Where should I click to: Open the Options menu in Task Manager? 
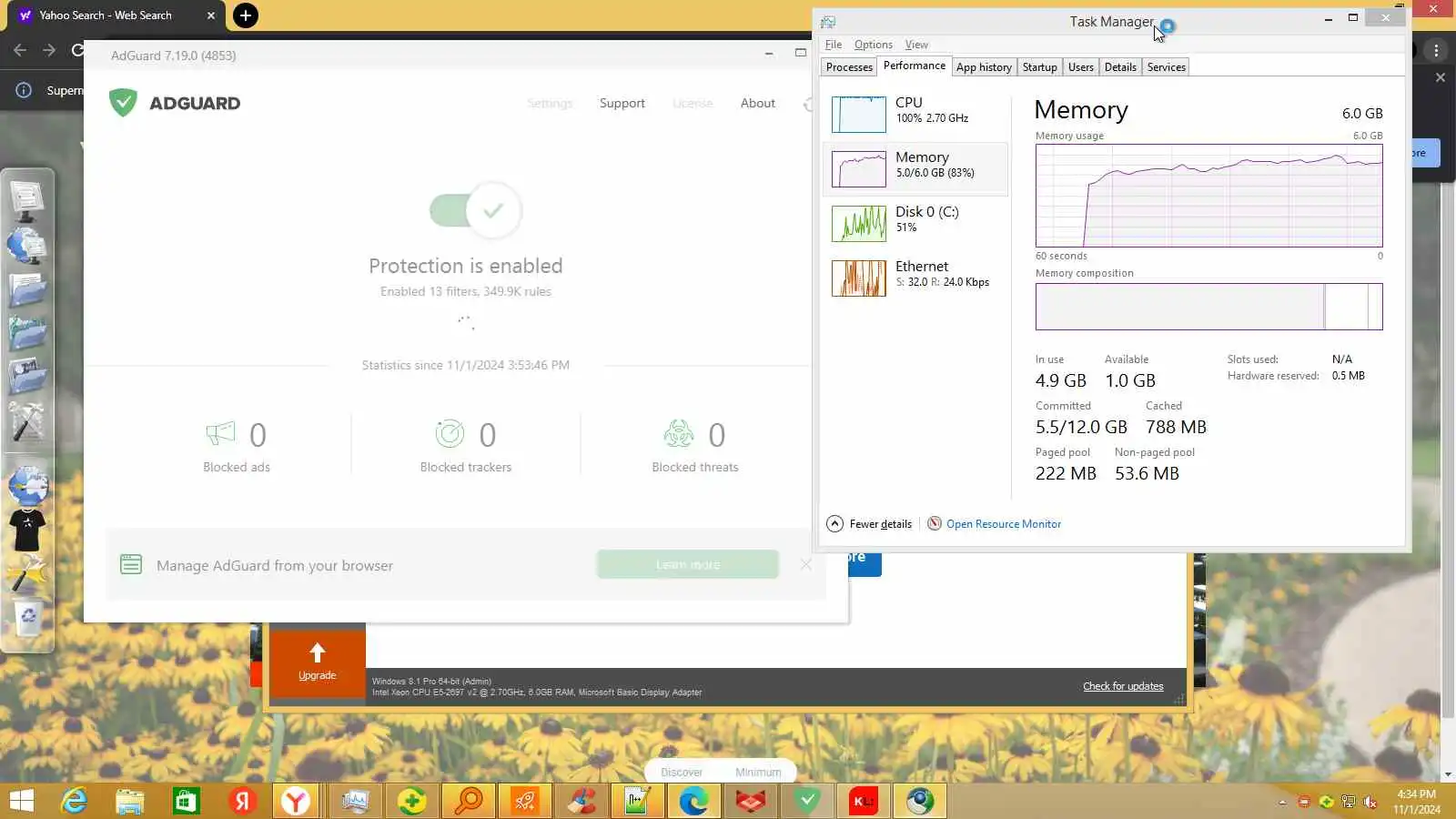pos(874,45)
